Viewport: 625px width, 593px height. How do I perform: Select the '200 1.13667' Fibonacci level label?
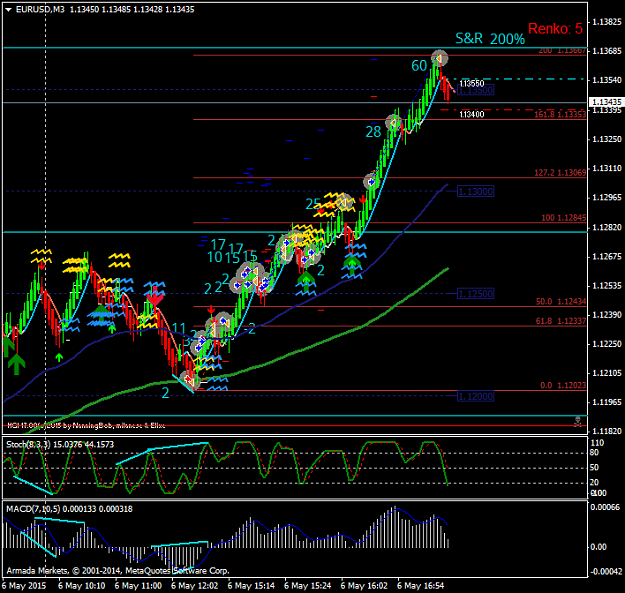(x=562, y=51)
